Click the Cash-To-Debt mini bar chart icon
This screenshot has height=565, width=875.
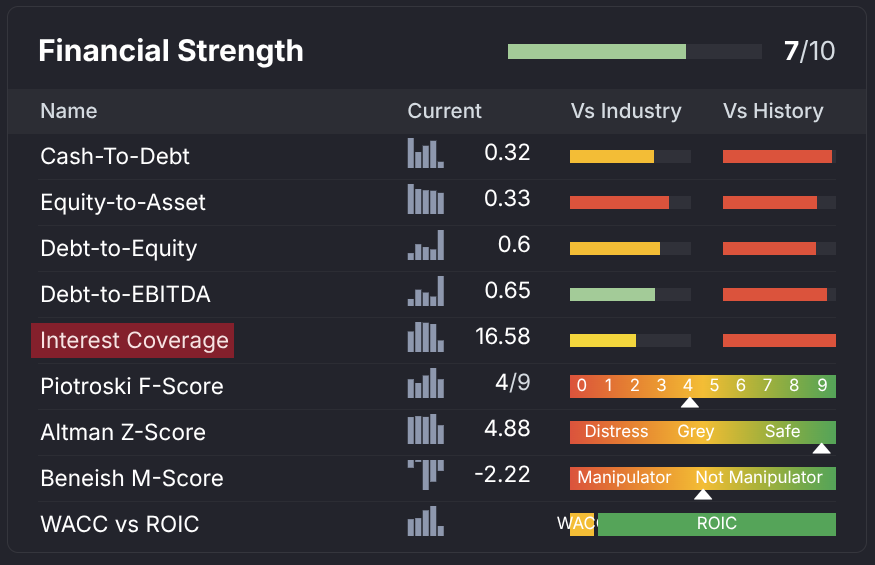425,154
